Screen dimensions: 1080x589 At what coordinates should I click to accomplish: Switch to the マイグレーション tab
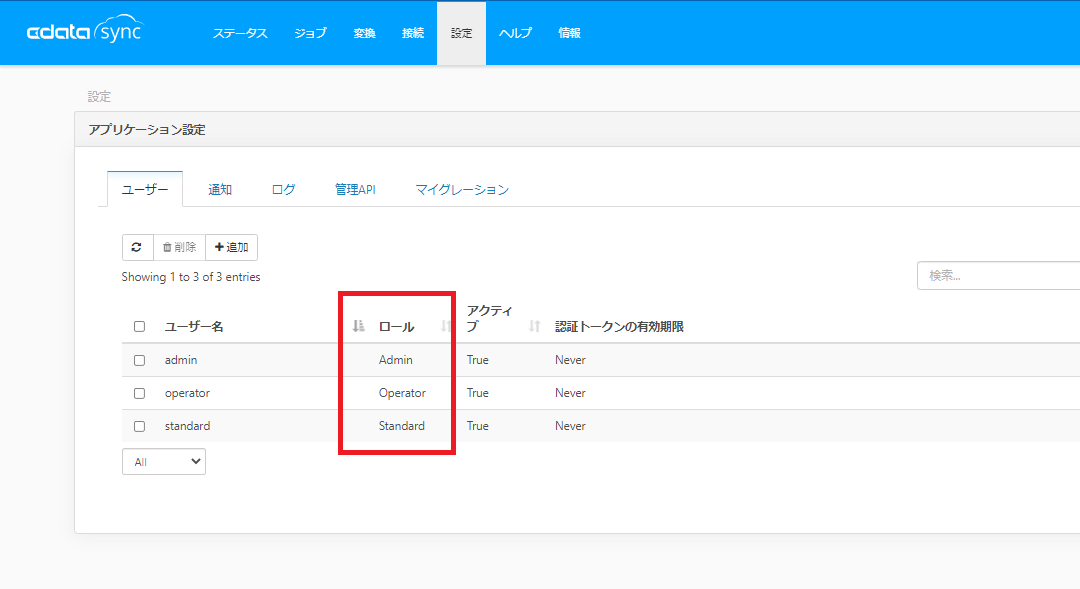462,190
